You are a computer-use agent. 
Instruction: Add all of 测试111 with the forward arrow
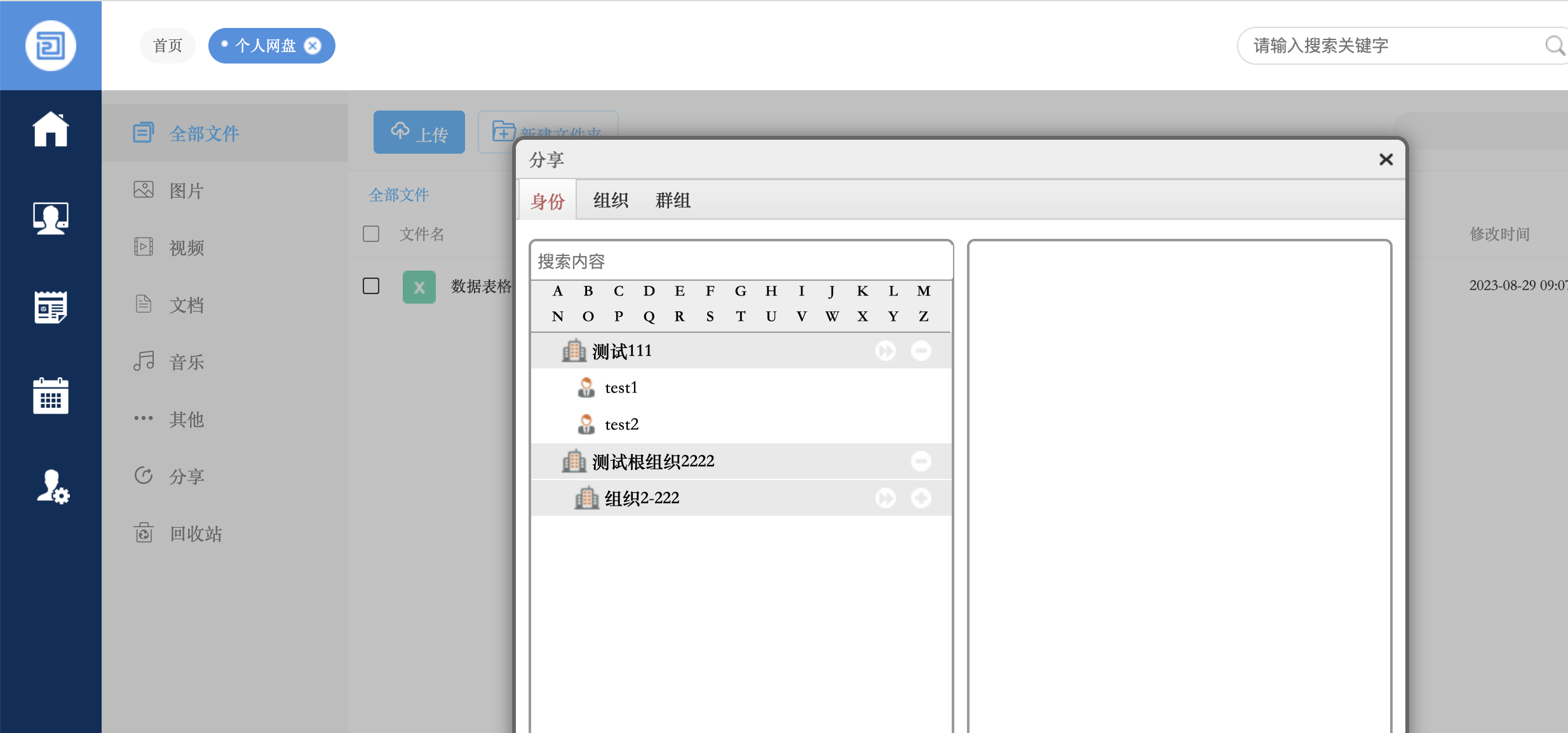point(885,351)
